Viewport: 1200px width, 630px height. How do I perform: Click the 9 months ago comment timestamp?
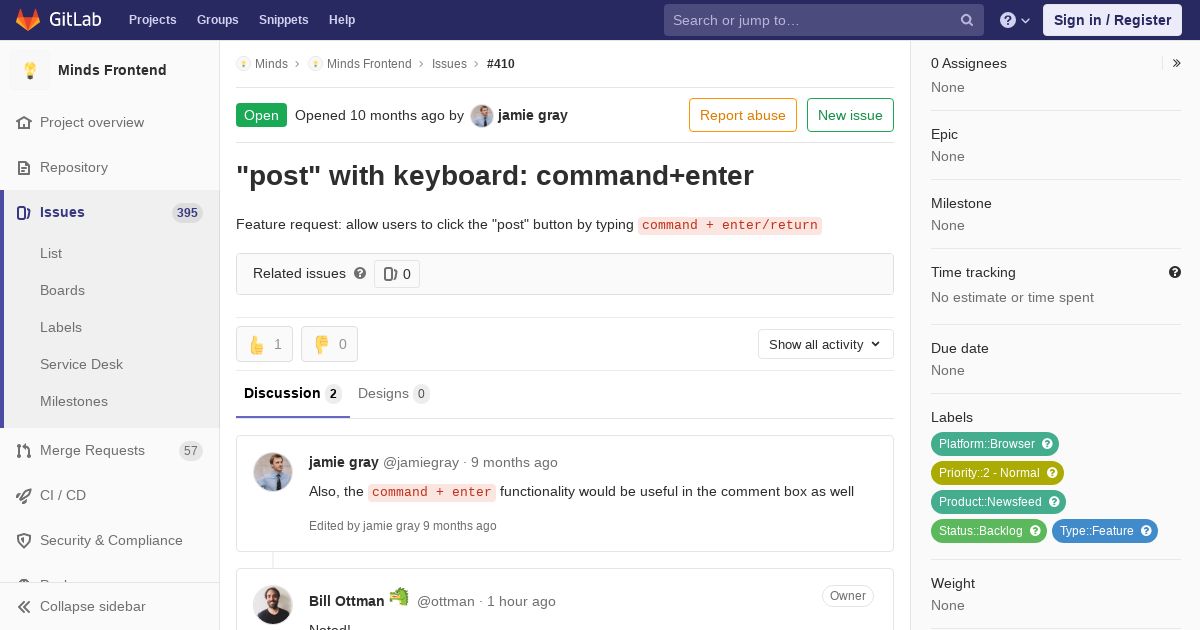(x=514, y=462)
